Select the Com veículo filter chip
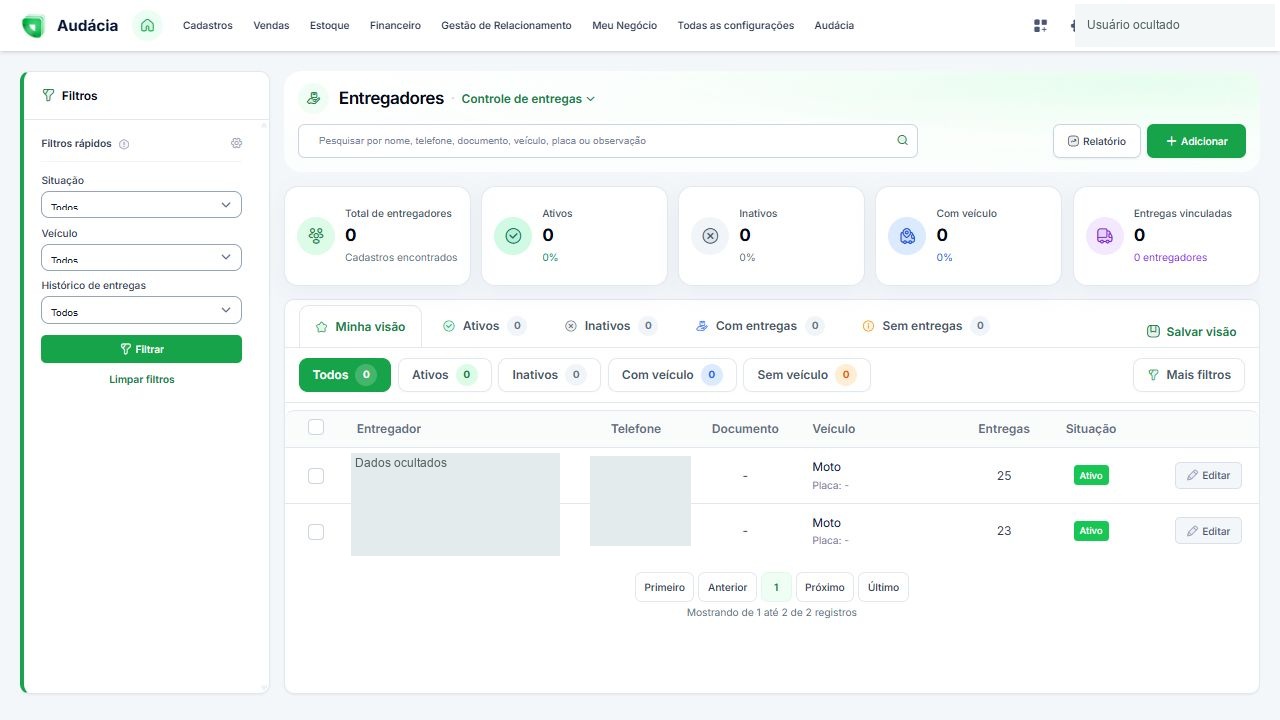1280x720 pixels. 672,375
